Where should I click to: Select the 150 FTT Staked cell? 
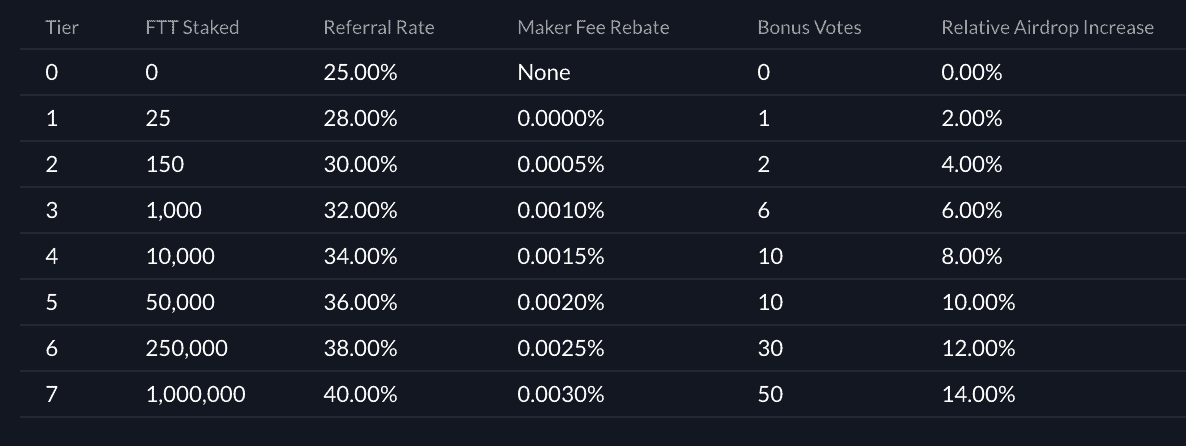[x=165, y=164]
